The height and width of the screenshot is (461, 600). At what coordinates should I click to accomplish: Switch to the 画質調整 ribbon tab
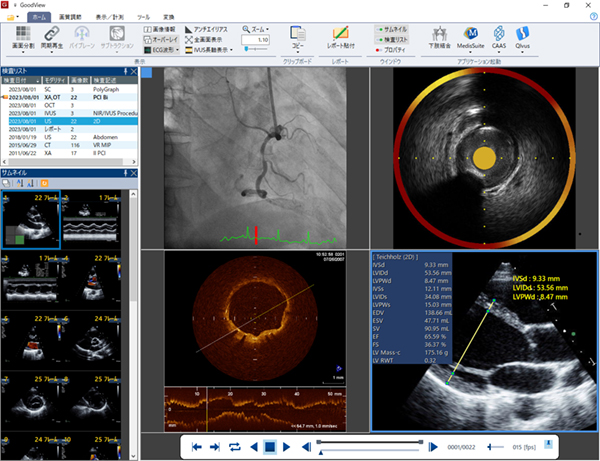70,18
